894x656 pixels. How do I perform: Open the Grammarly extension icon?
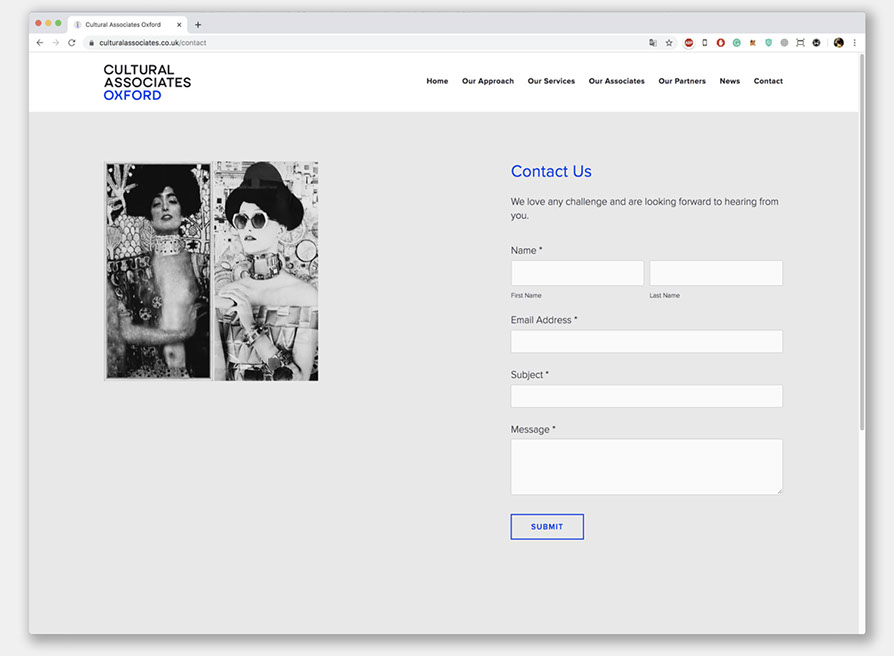[x=736, y=43]
